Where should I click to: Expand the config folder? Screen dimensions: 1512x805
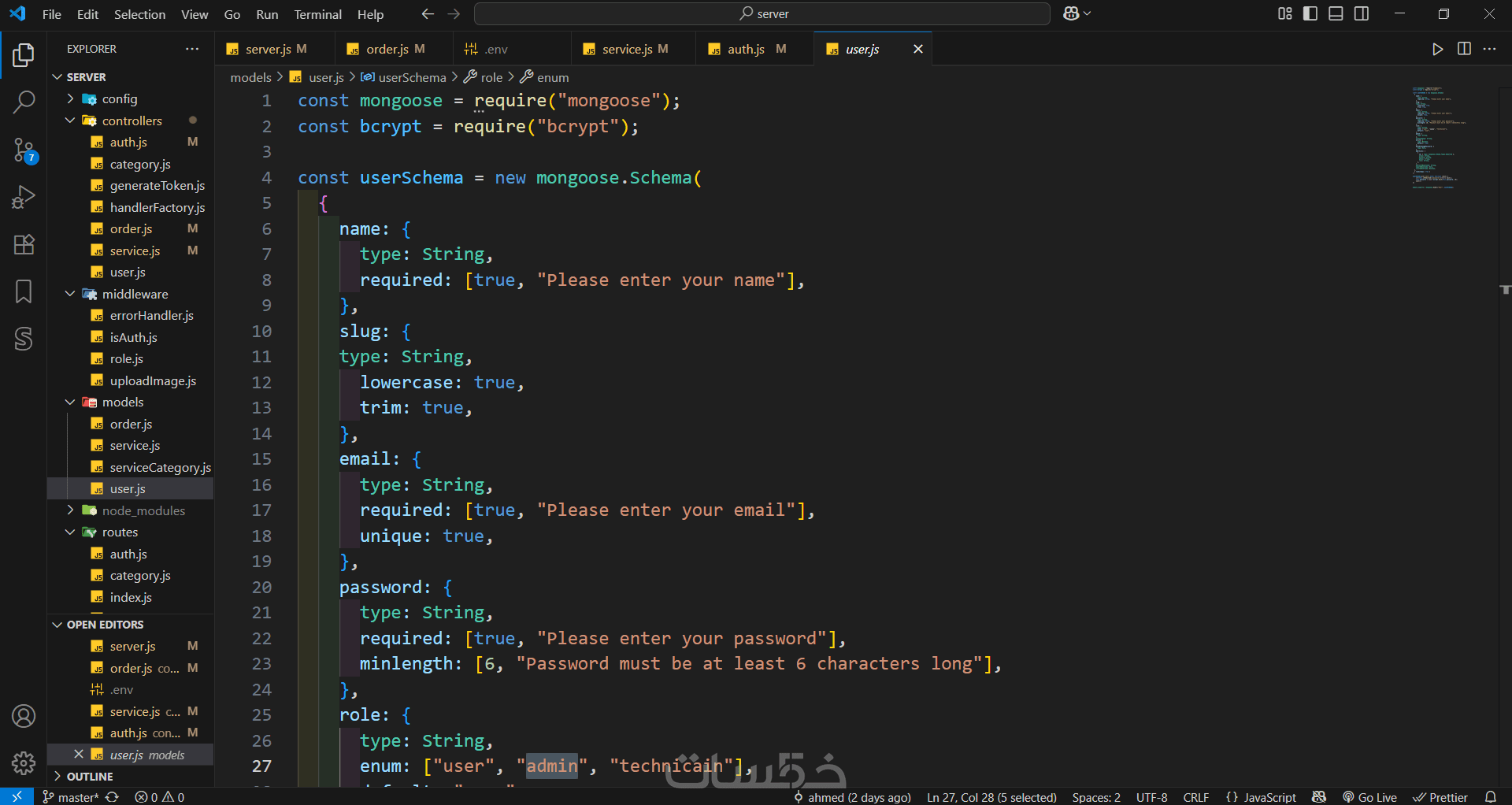(120, 98)
